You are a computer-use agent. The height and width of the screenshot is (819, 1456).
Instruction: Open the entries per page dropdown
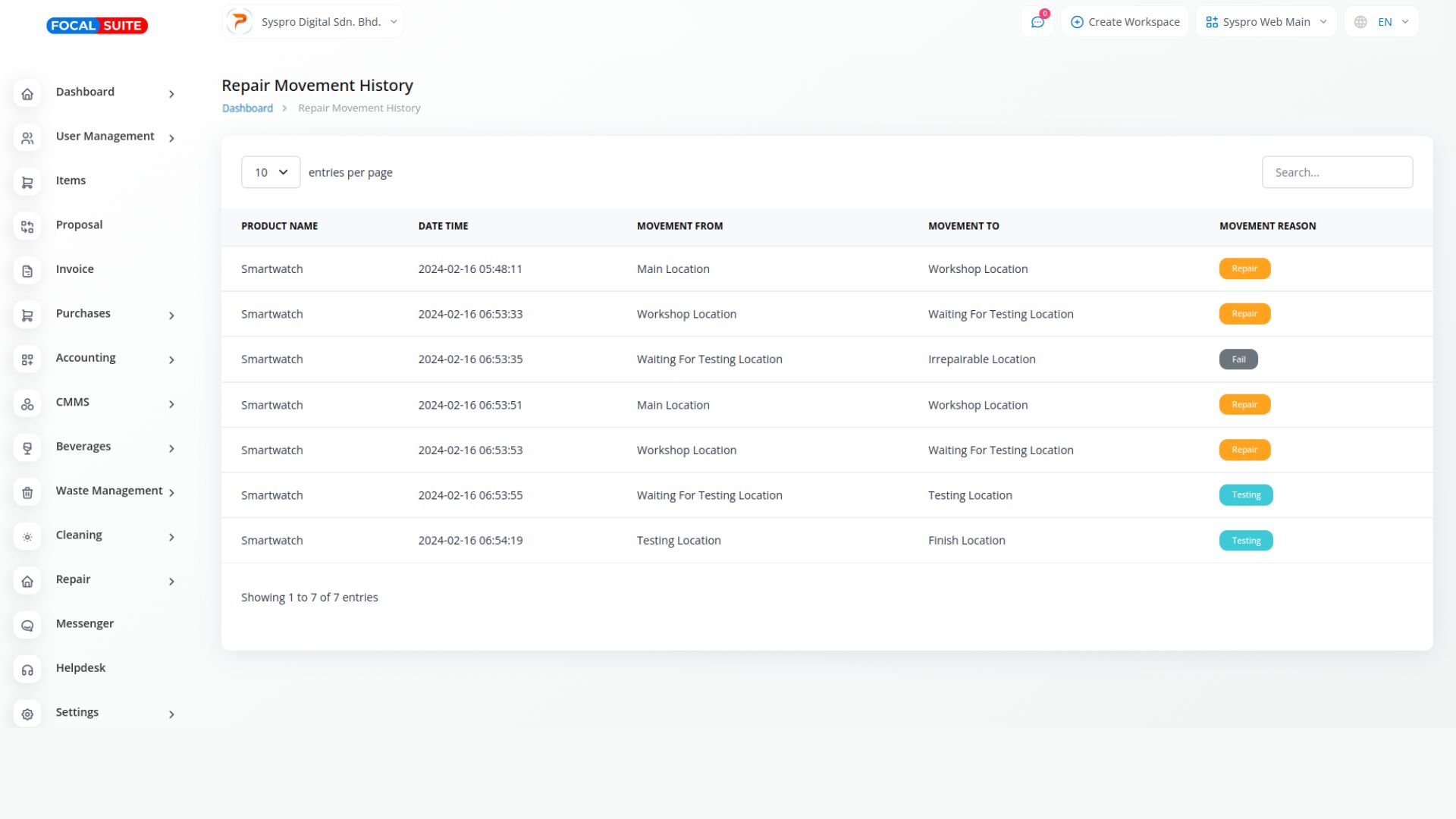coord(271,172)
